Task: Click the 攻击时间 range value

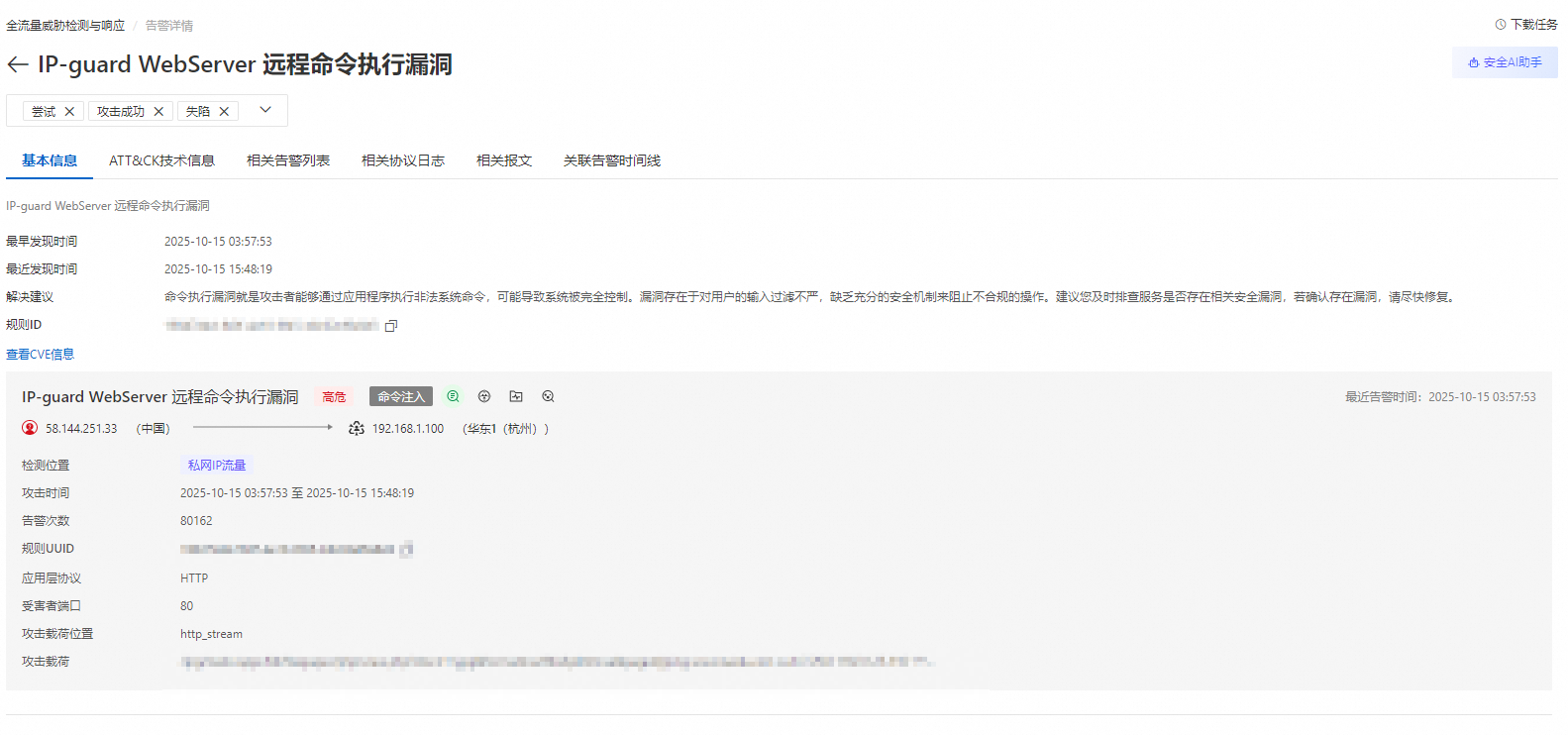Action: (297, 493)
